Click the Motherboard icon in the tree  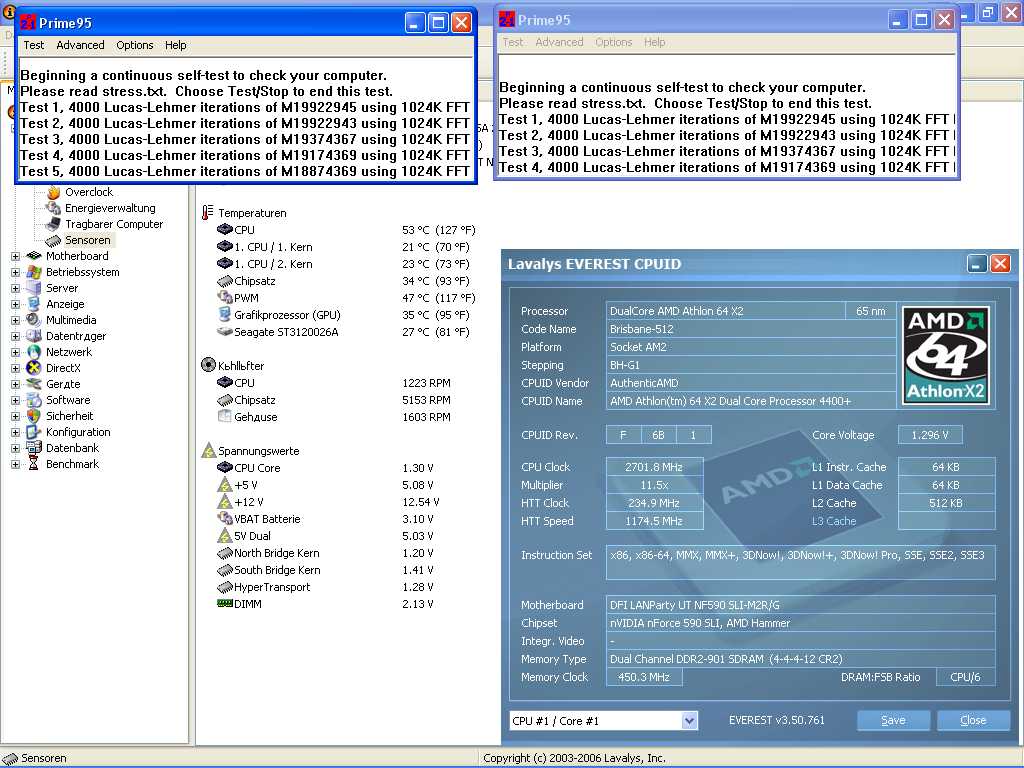tap(34, 256)
